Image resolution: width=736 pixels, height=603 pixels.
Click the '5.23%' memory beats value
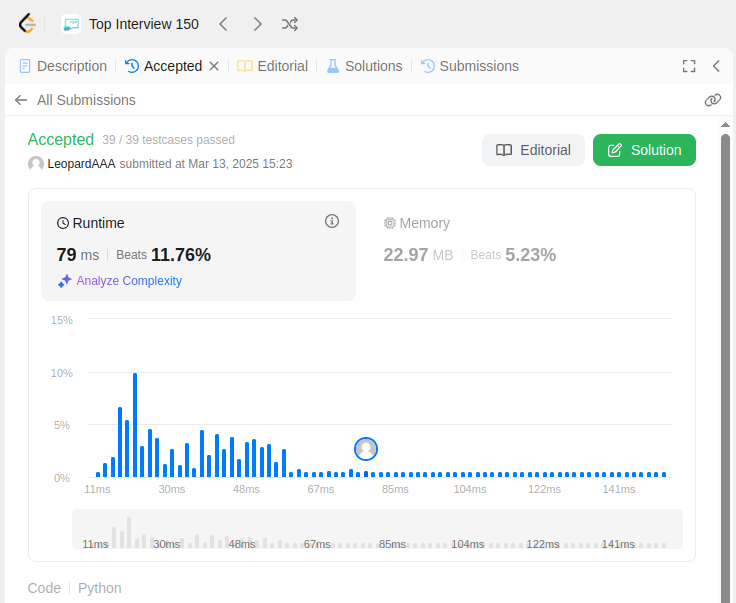click(530, 255)
